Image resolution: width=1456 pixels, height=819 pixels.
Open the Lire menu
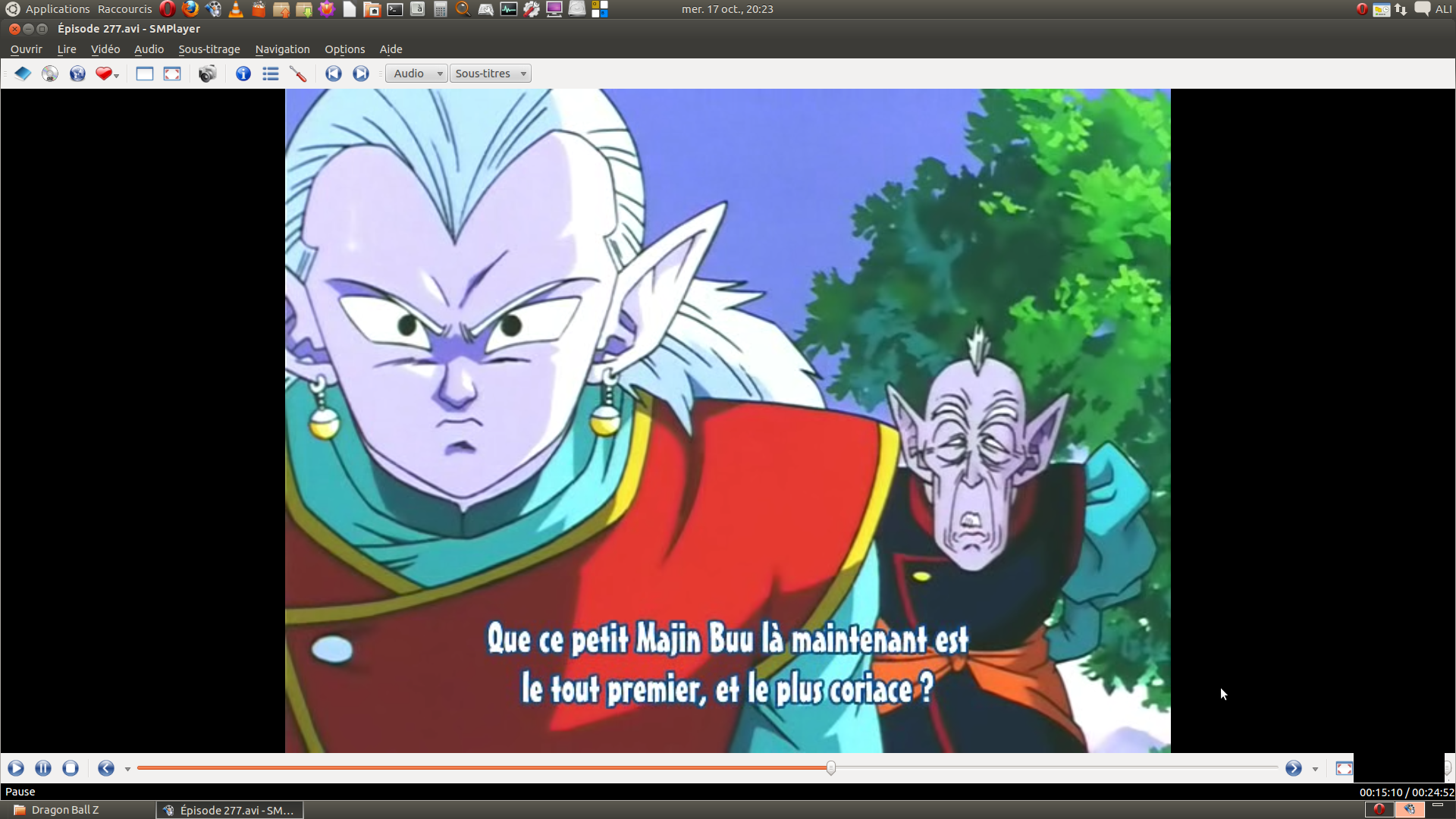pos(67,49)
